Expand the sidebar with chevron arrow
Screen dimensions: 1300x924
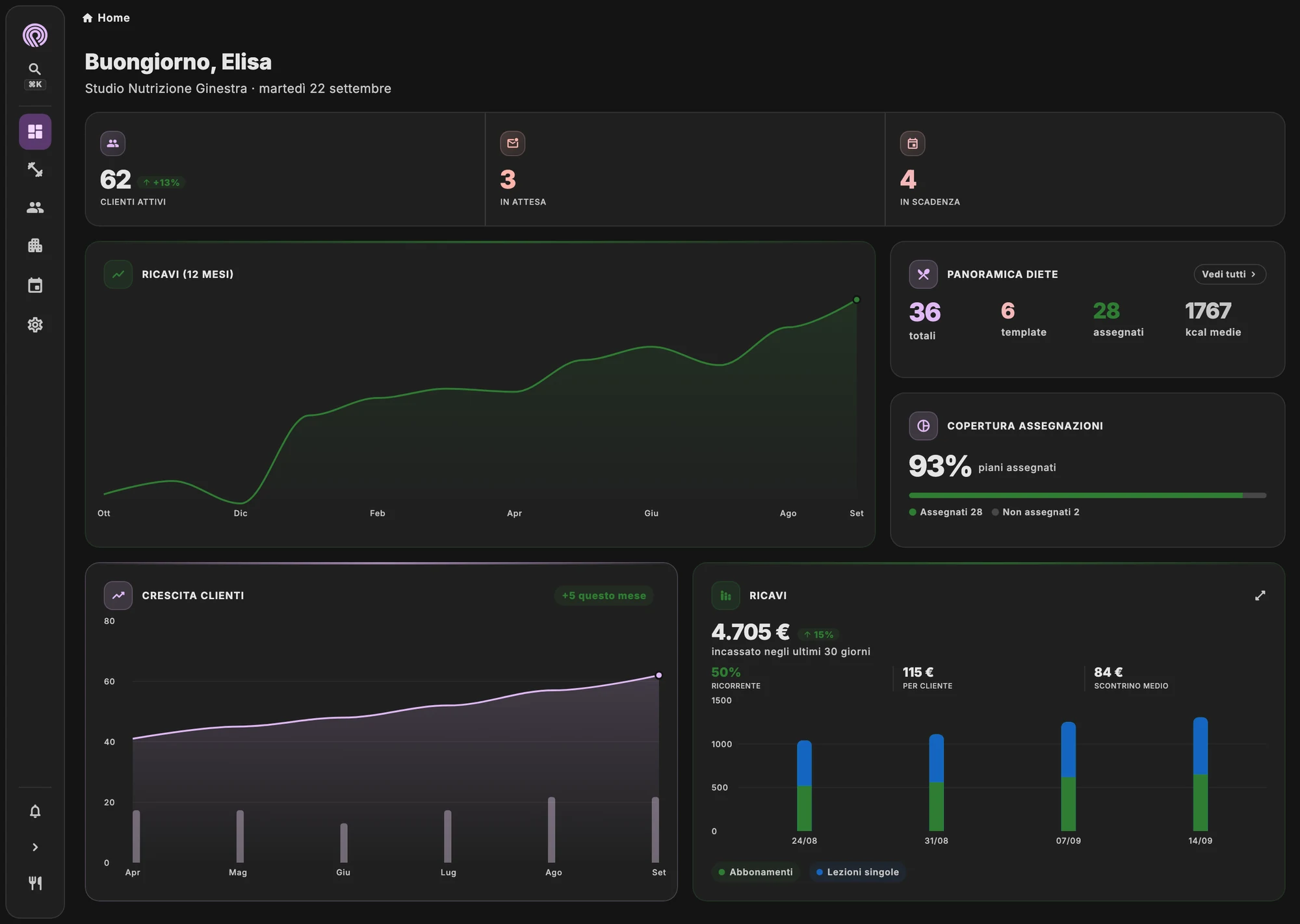point(35,847)
